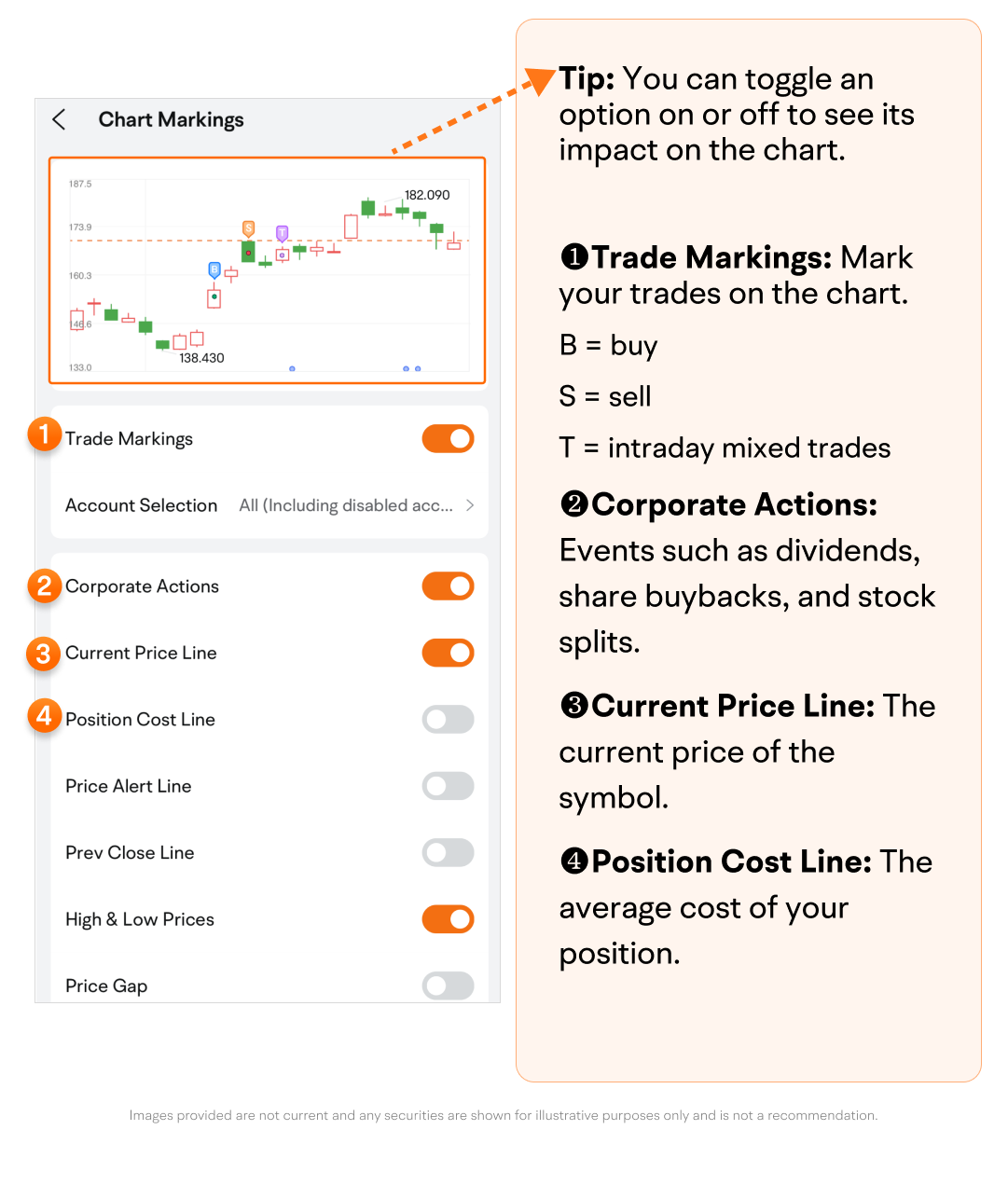Open Account Selection chevron

pyautogui.click(x=470, y=505)
